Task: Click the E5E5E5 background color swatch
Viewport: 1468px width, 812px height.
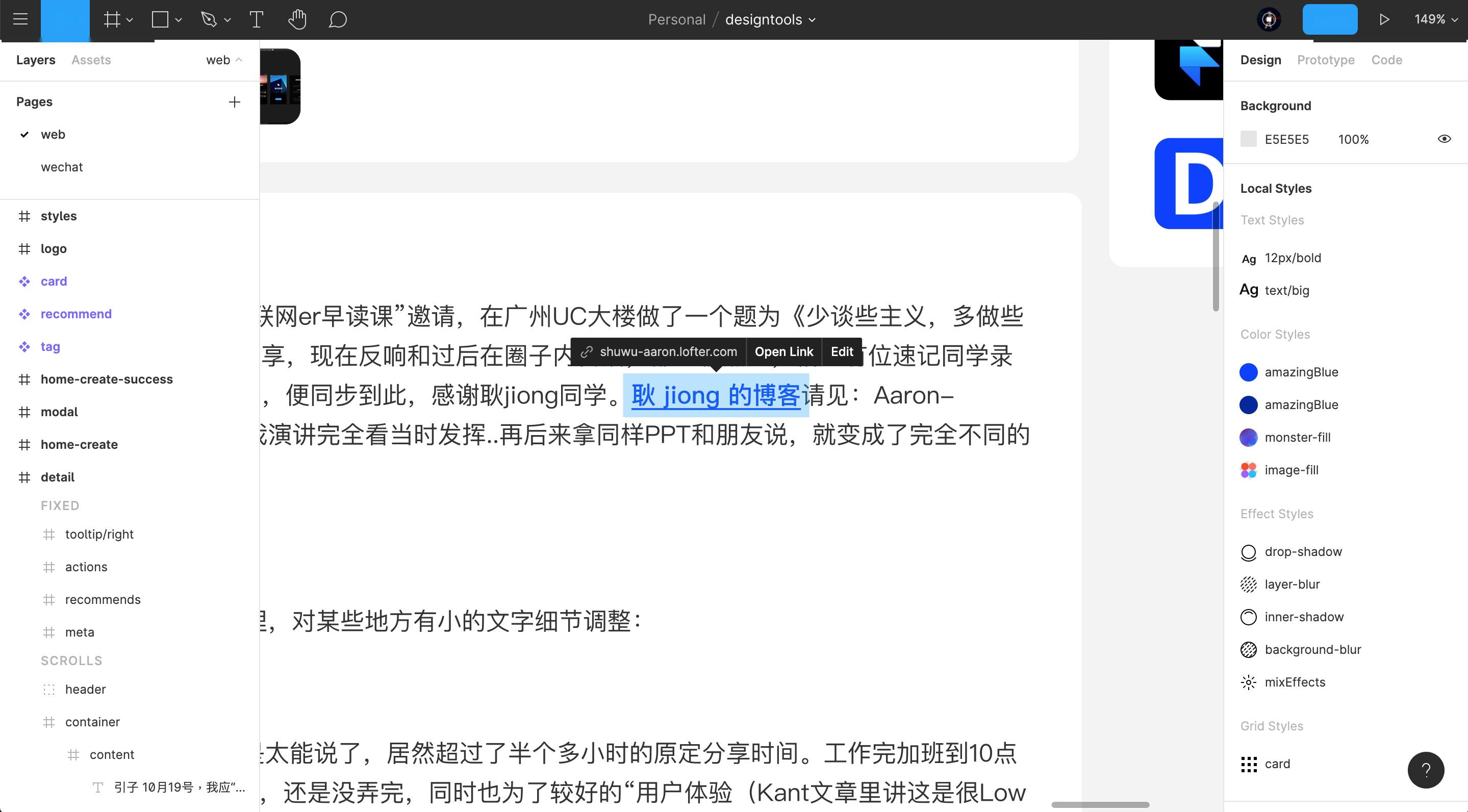Action: (x=1249, y=139)
